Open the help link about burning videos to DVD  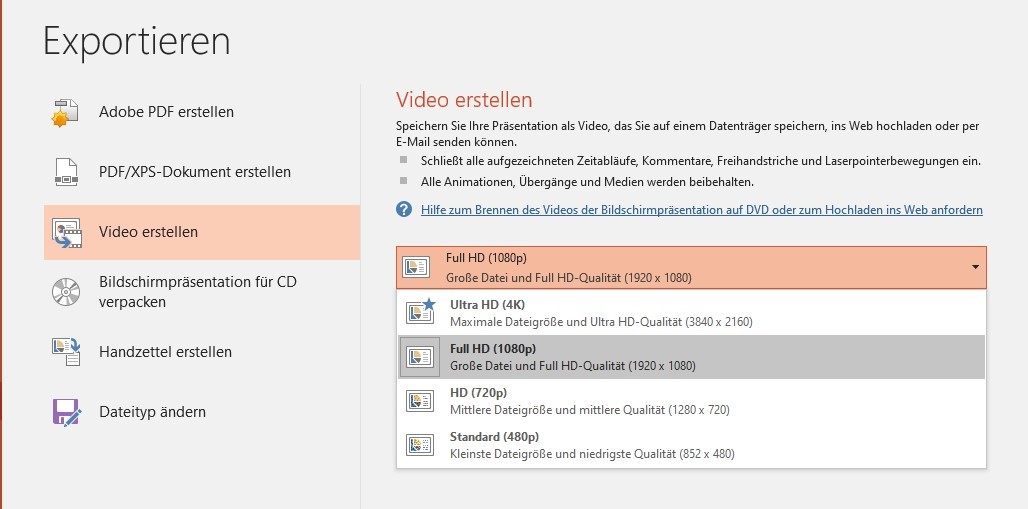pos(701,210)
